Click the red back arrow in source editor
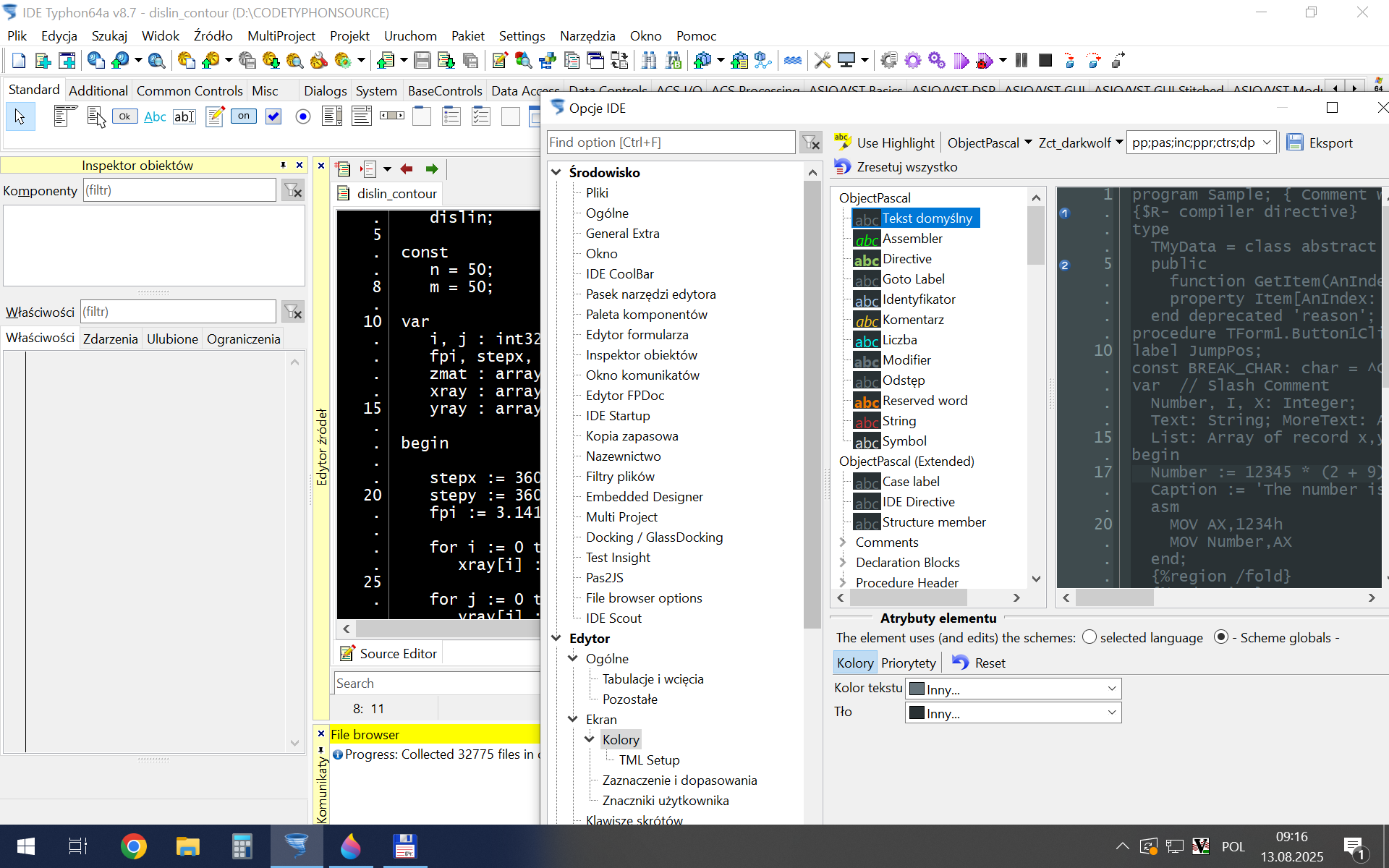1389x868 pixels. pos(407,169)
